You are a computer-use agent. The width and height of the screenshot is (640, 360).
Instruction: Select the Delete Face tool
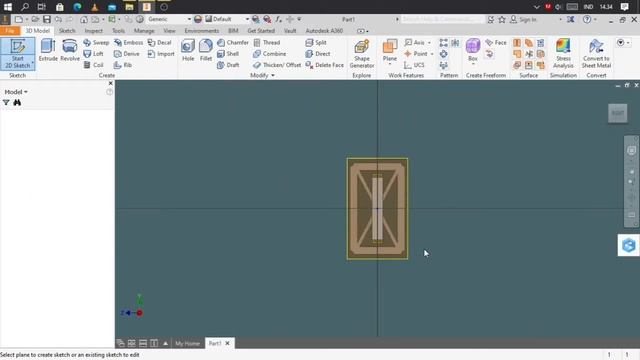click(324, 65)
